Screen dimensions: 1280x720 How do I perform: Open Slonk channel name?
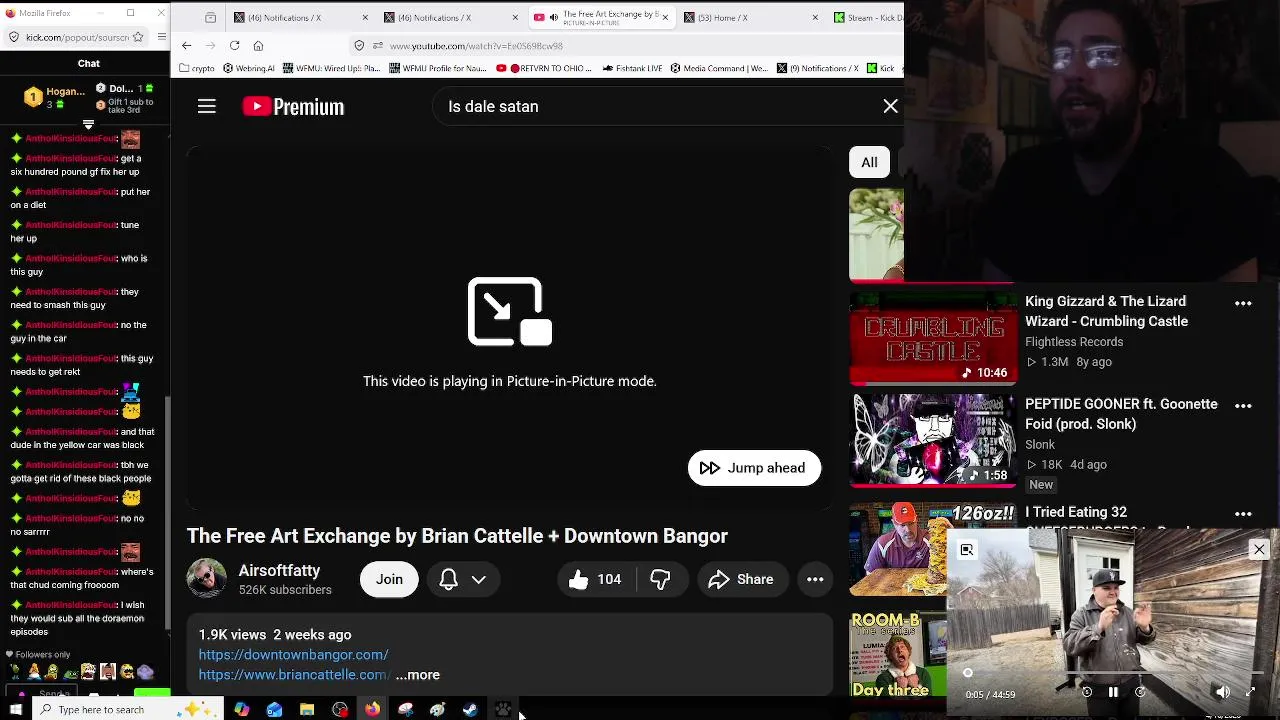click(1040, 445)
